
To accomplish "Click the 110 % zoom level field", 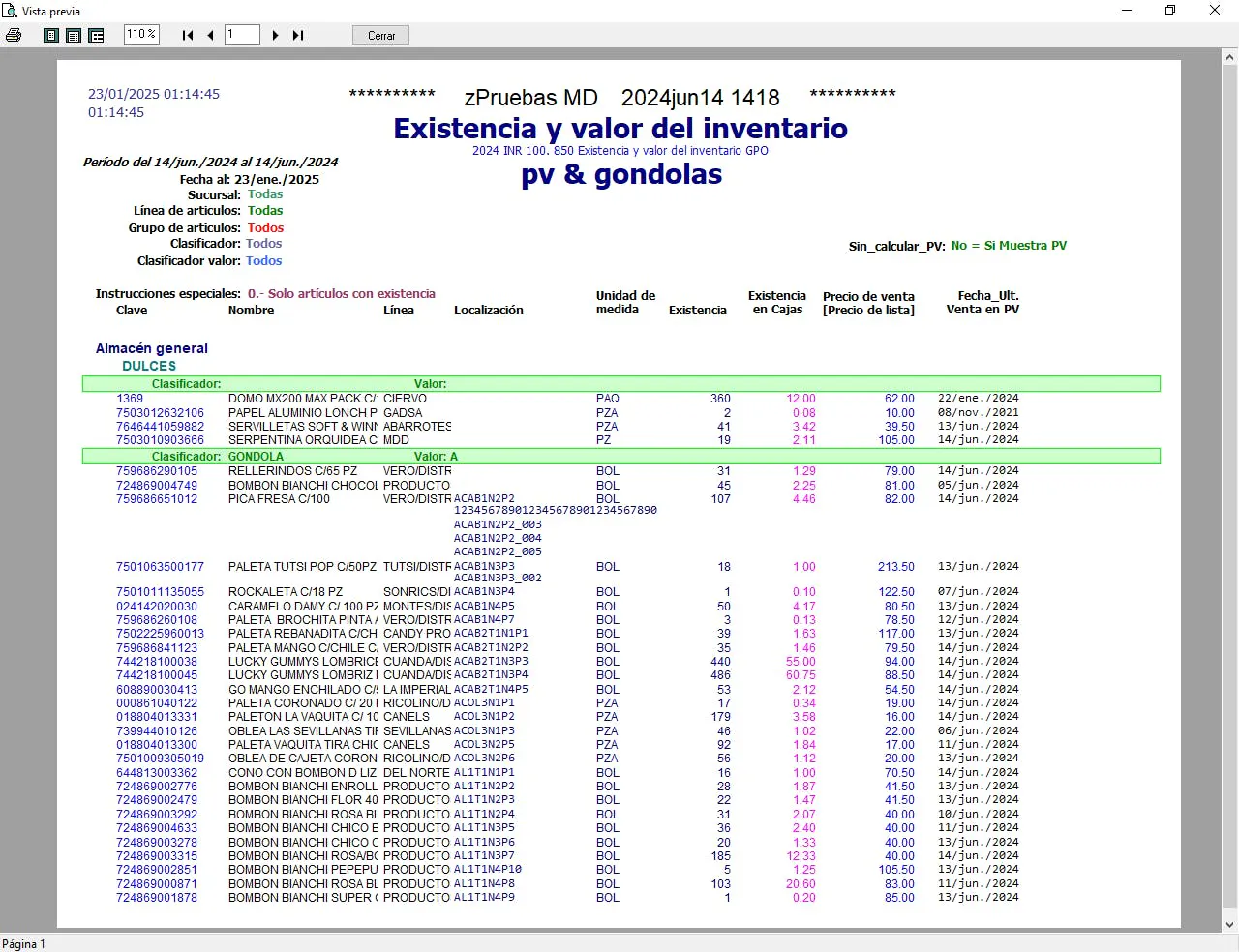I will pos(141,34).
